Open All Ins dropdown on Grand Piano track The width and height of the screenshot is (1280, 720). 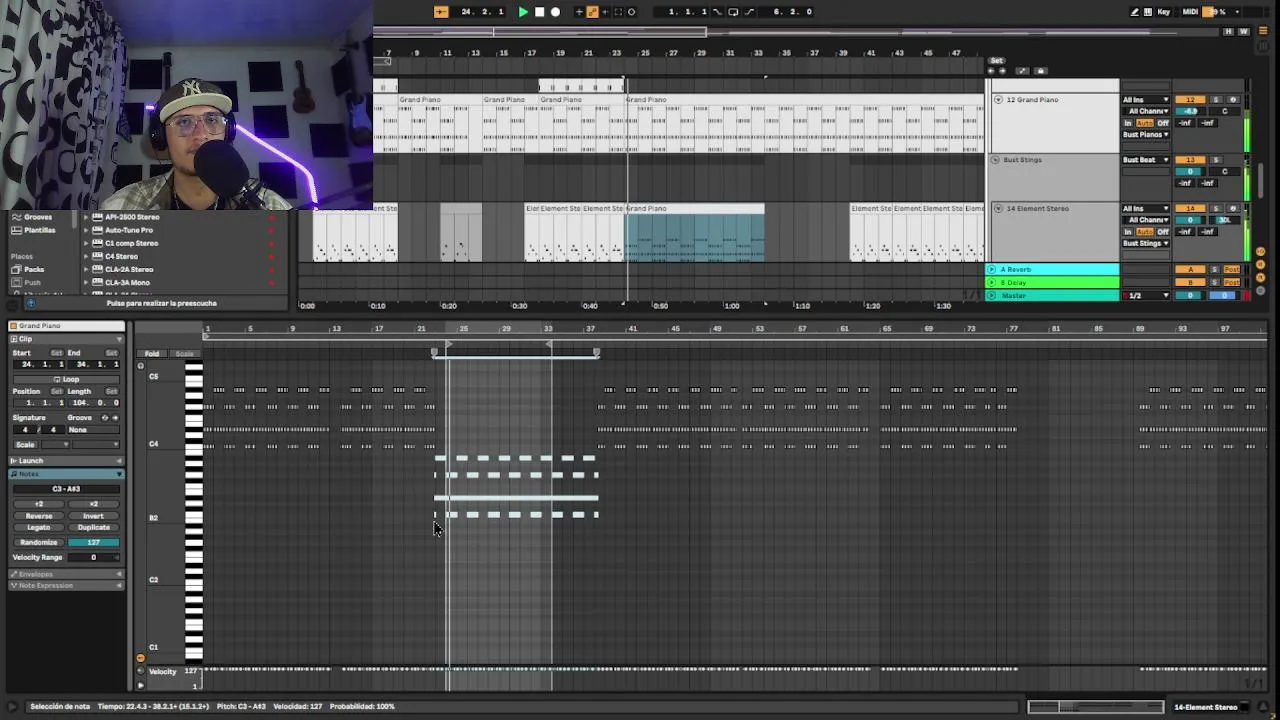[1145, 100]
